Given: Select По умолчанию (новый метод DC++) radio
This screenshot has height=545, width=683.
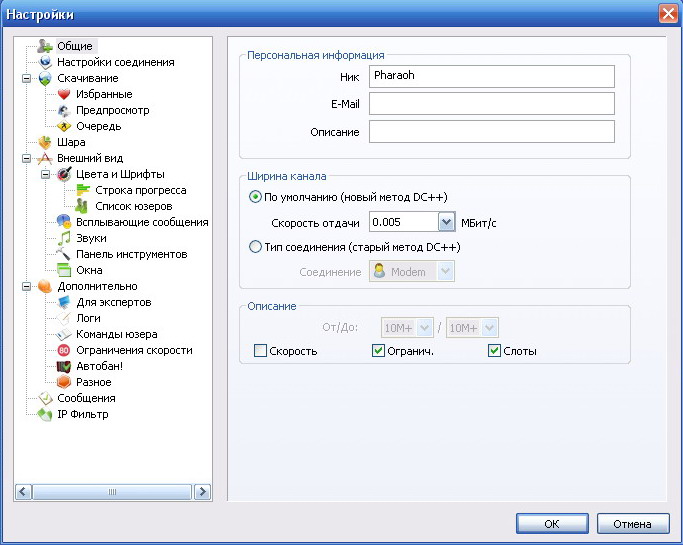Looking at the screenshot, I should click(255, 197).
